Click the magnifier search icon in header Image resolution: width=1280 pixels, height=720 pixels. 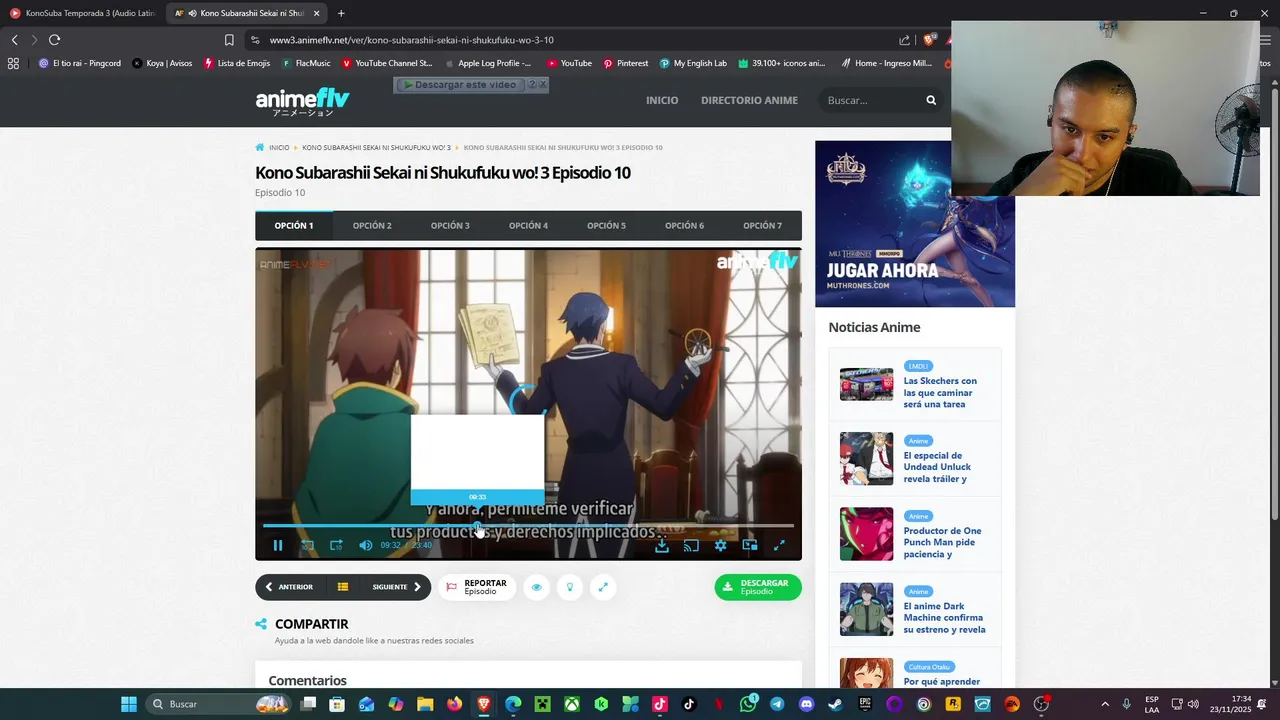[931, 100]
